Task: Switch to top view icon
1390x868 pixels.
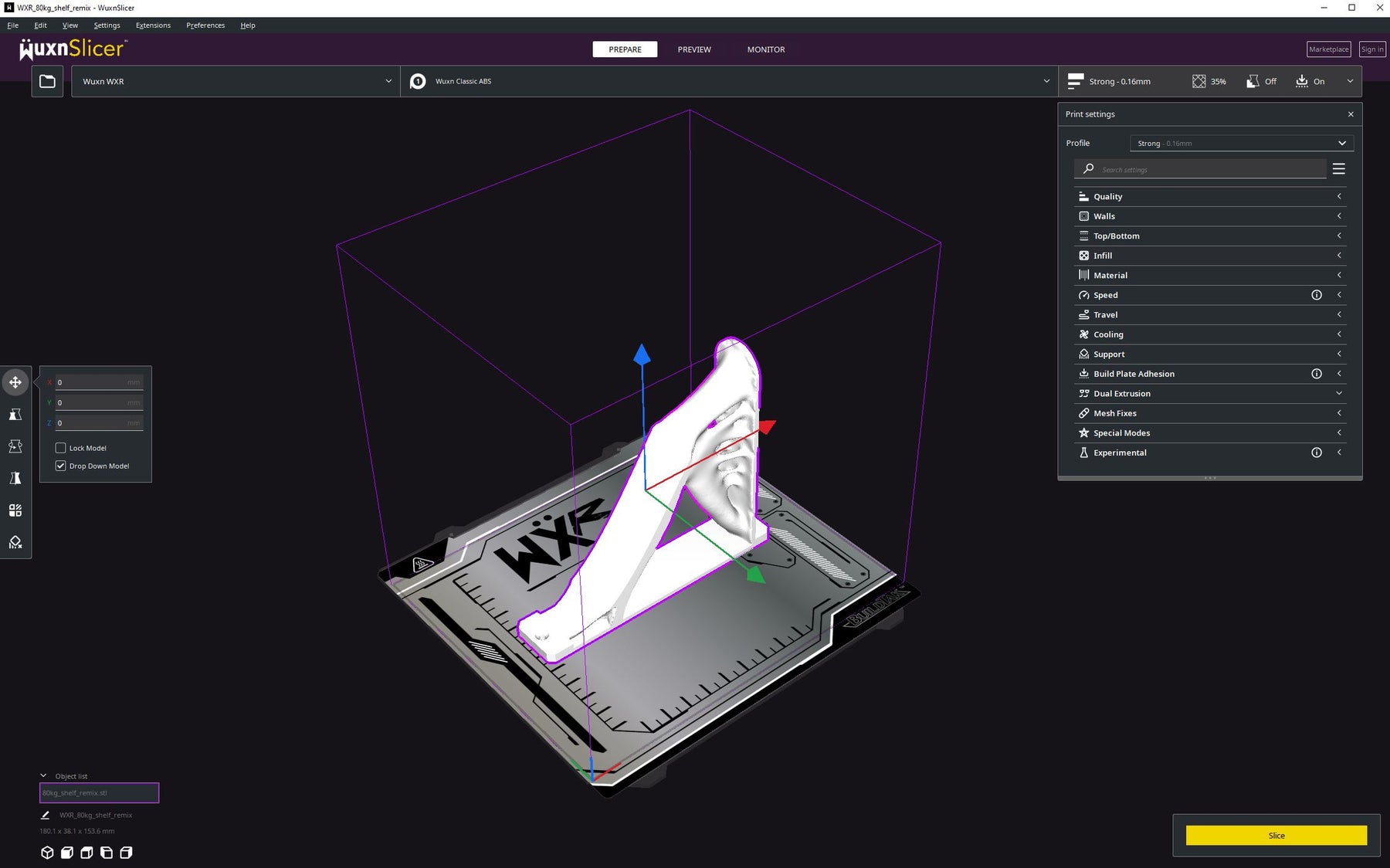Action: (86, 853)
